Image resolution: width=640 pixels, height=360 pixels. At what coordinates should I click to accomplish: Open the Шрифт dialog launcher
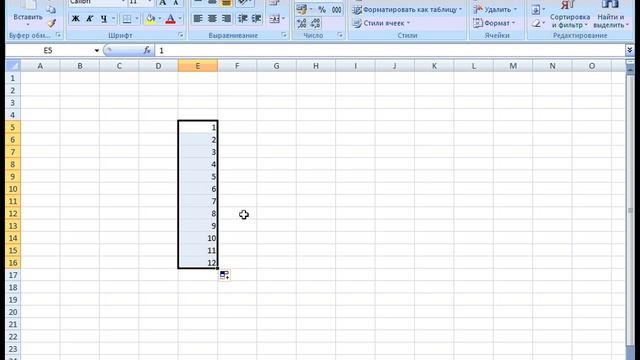coord(180,36)
